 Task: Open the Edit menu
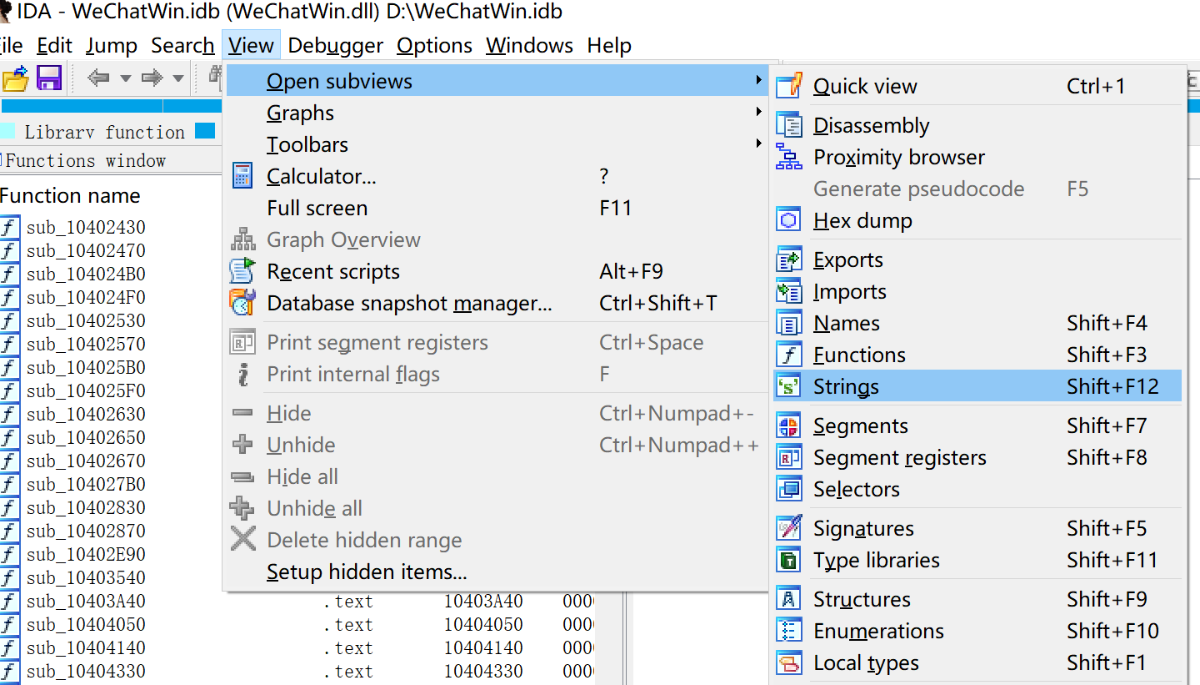[54, 45]
